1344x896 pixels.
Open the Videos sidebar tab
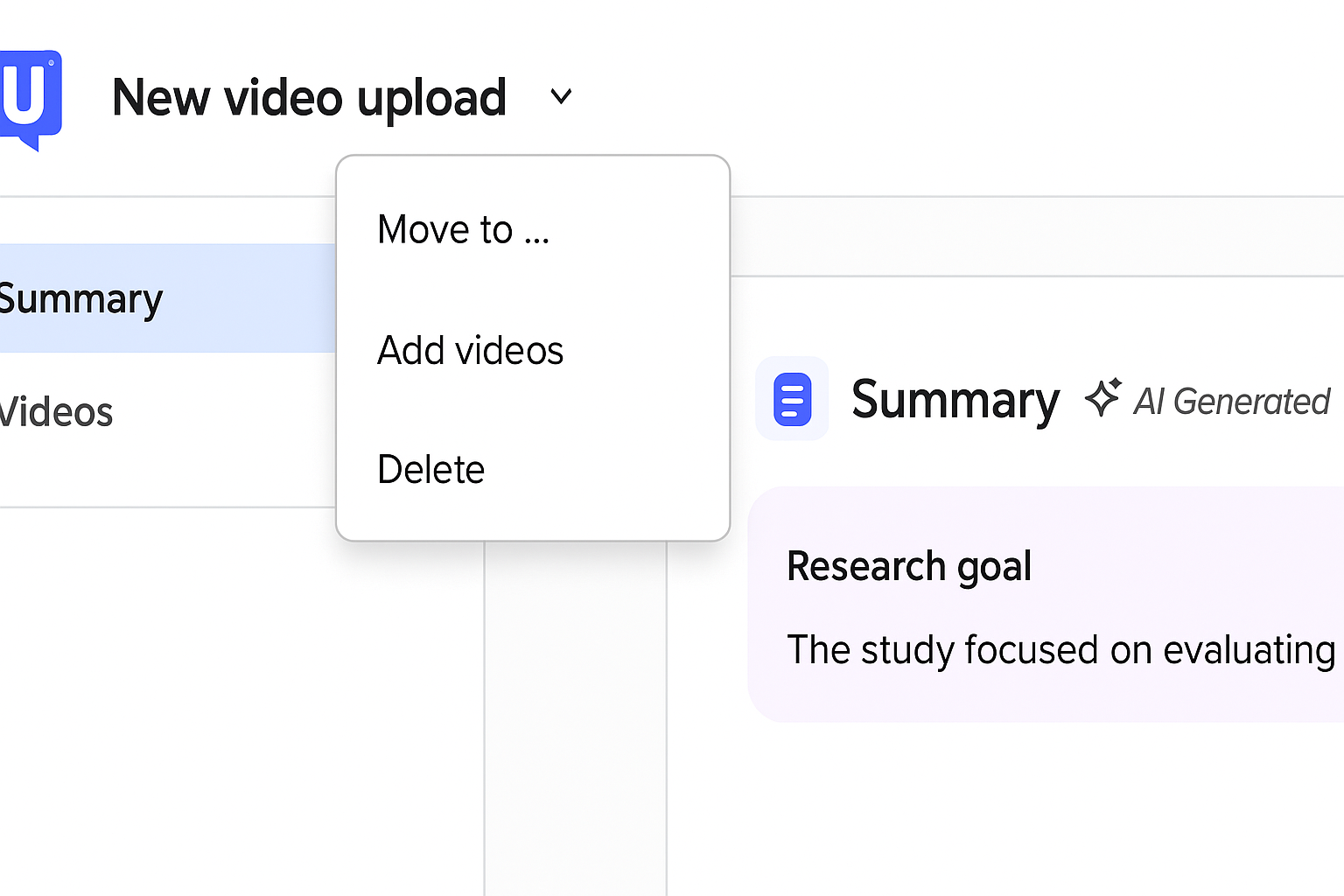pyautogui.click(x=58, y=412)
